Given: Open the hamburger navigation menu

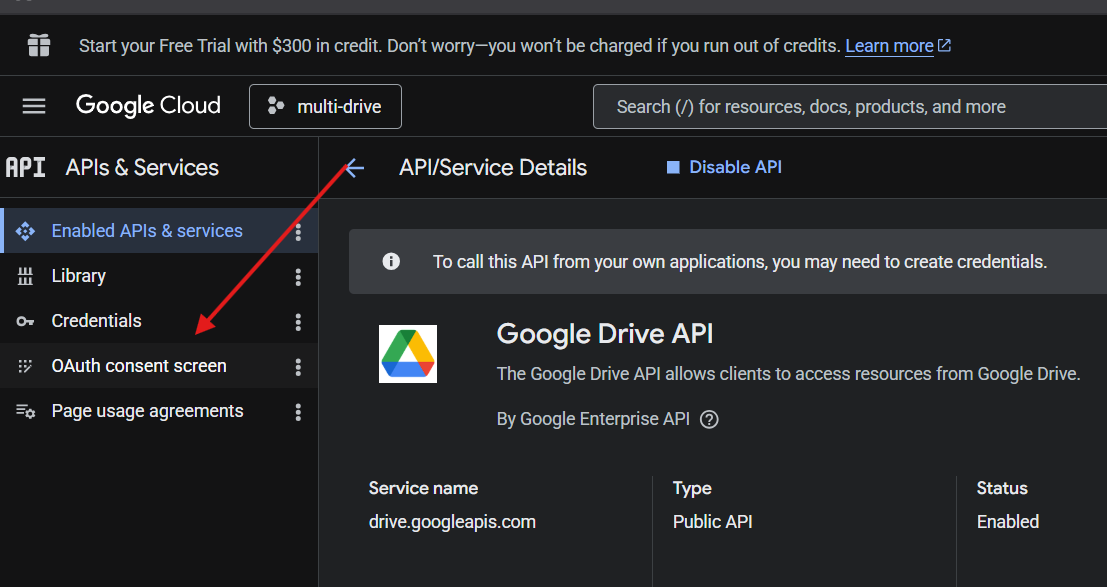Looking at the screenshot, I should pos(34,107).
